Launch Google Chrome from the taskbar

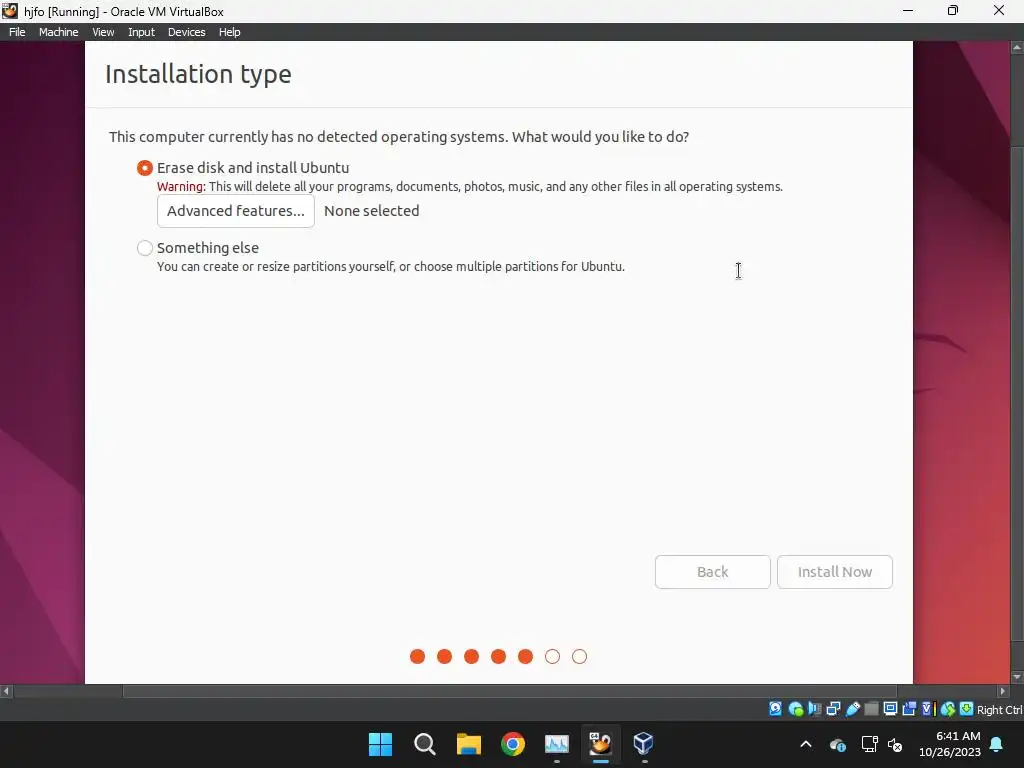[x=513, y=744]
